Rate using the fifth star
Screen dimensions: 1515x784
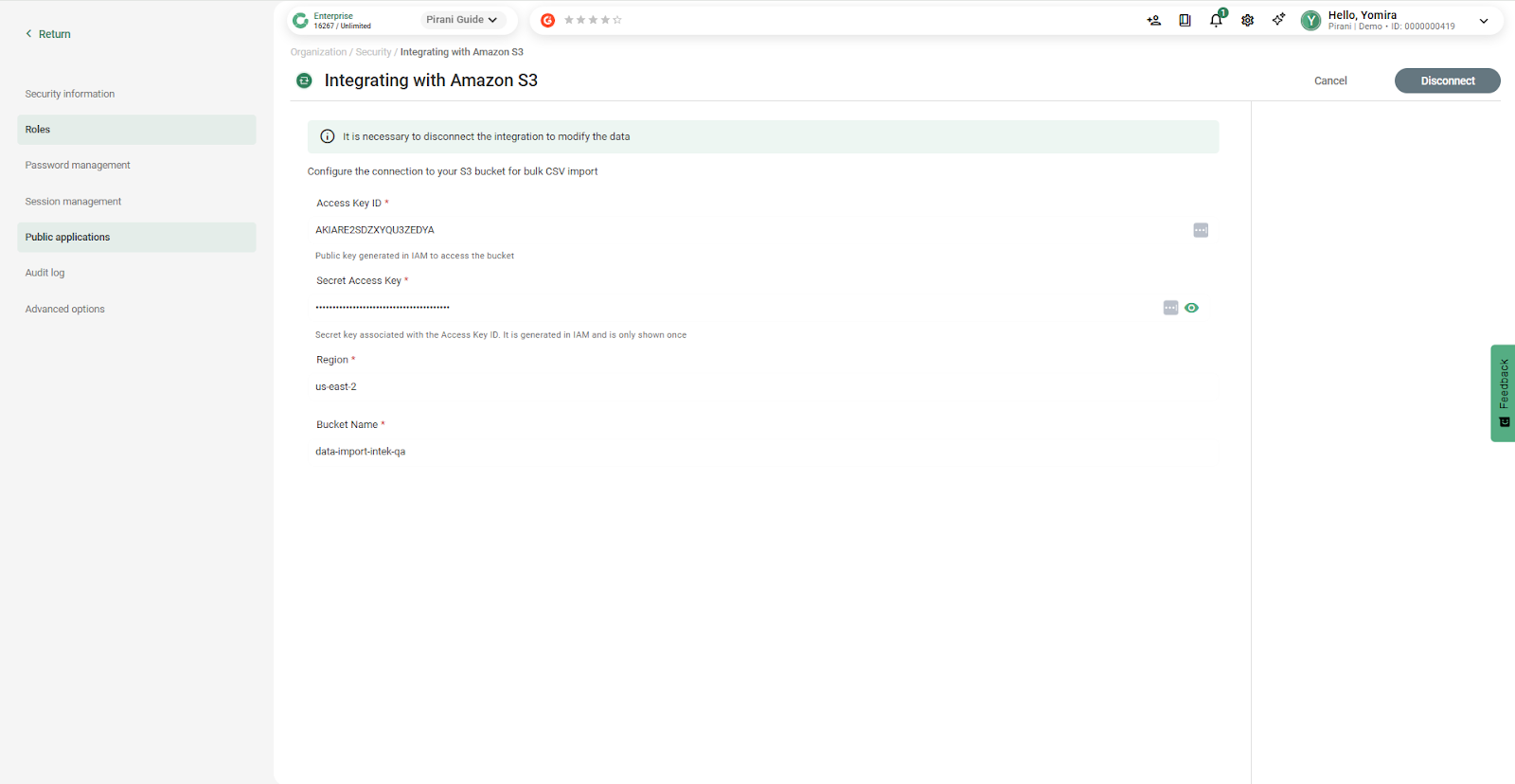[x=617, y=20]
